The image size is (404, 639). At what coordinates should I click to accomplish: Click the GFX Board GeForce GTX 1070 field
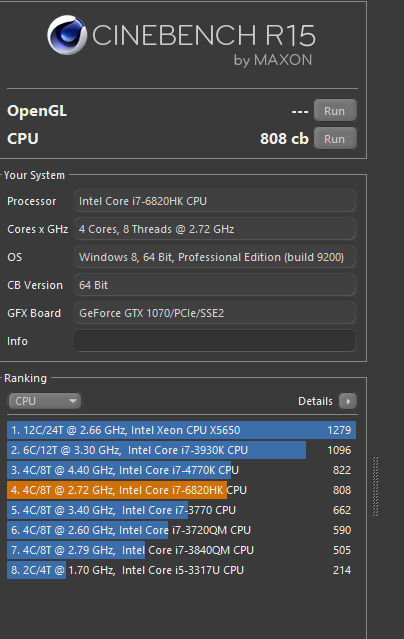(x=215, y=313)
